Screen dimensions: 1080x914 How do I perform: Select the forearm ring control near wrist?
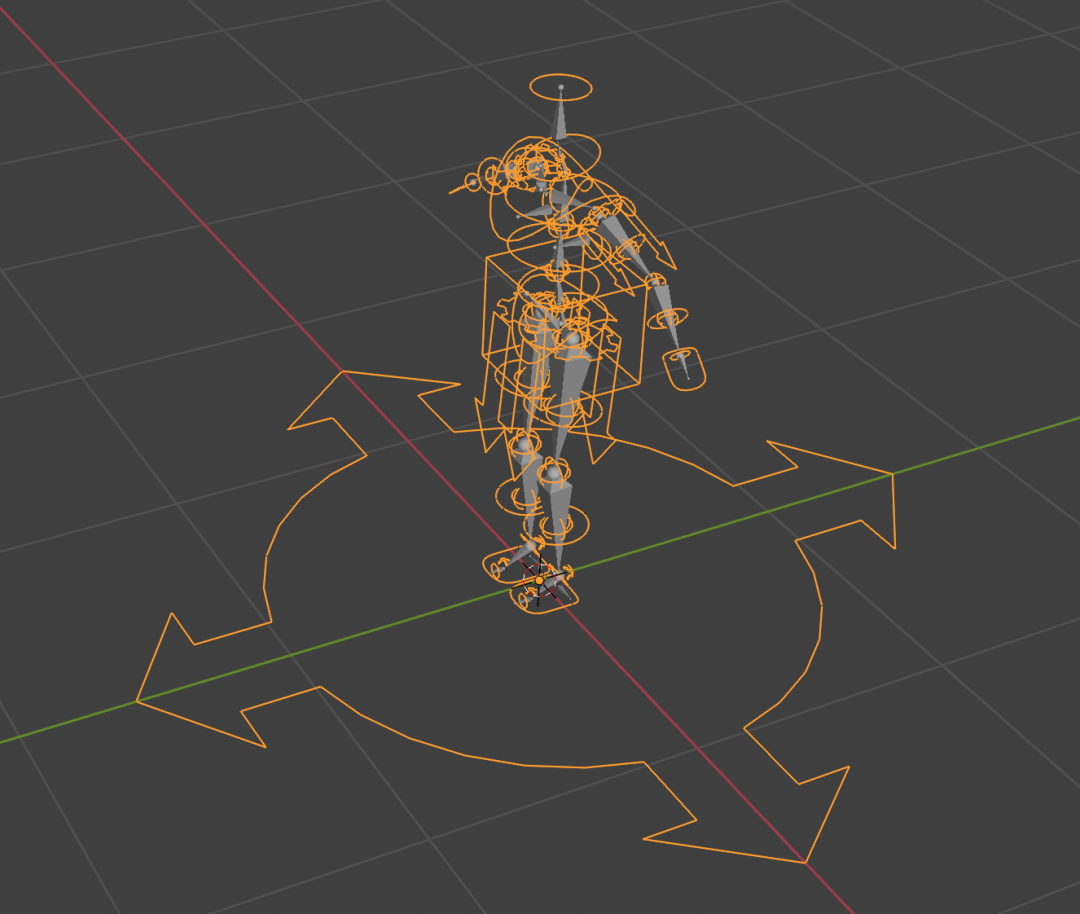(667, 318)
